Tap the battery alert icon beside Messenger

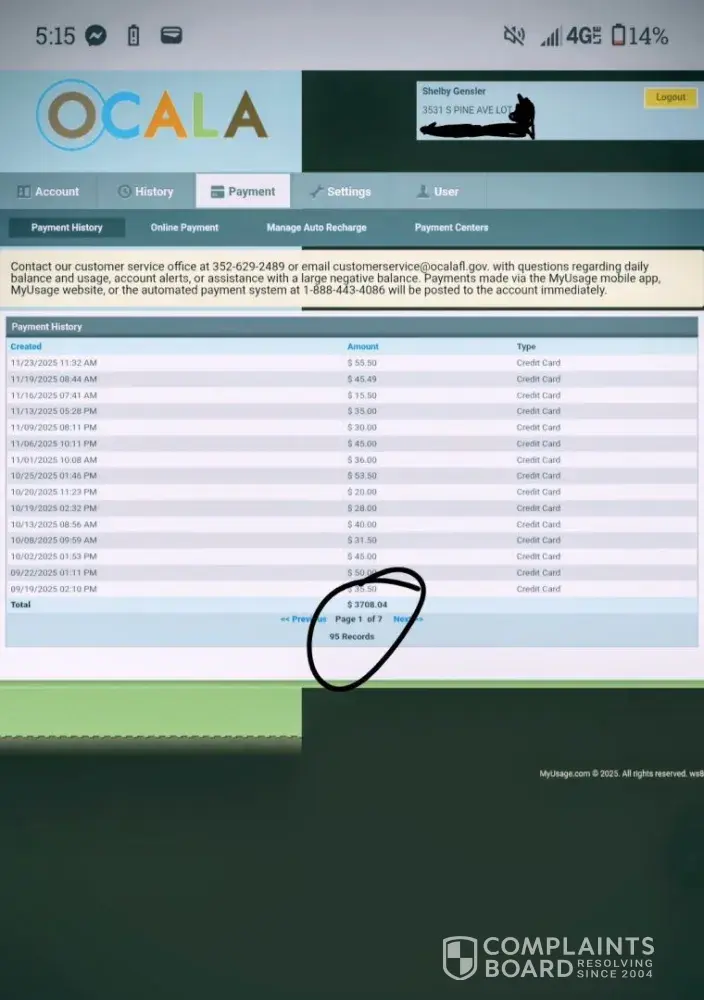point(133,35)
